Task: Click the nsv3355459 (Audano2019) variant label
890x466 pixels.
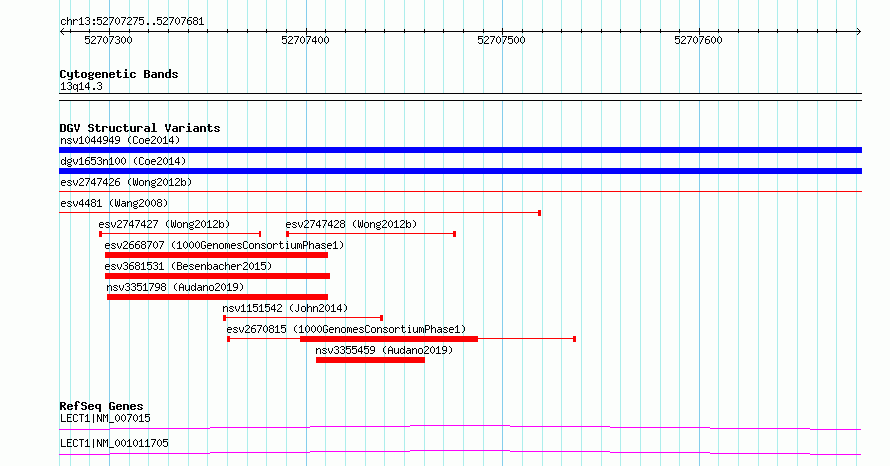Action: [384, 350]
